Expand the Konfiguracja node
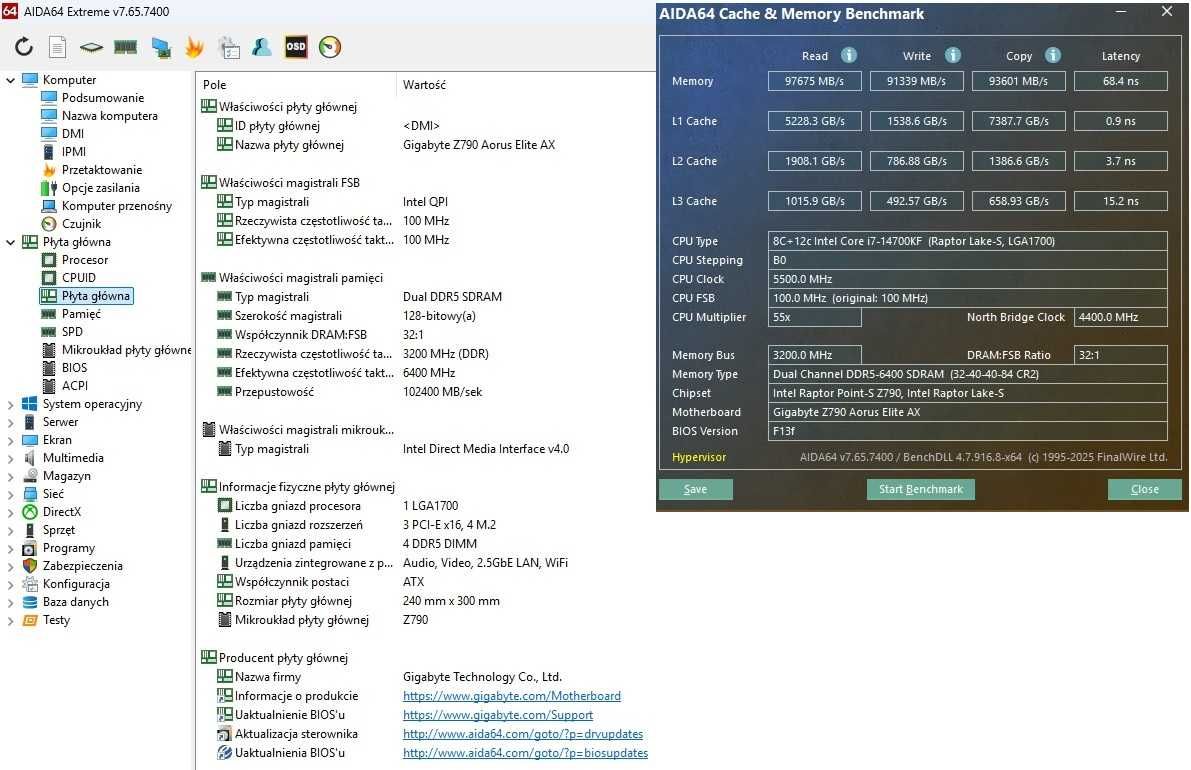Screen dimensions: 1191x770 click(11, 584)
